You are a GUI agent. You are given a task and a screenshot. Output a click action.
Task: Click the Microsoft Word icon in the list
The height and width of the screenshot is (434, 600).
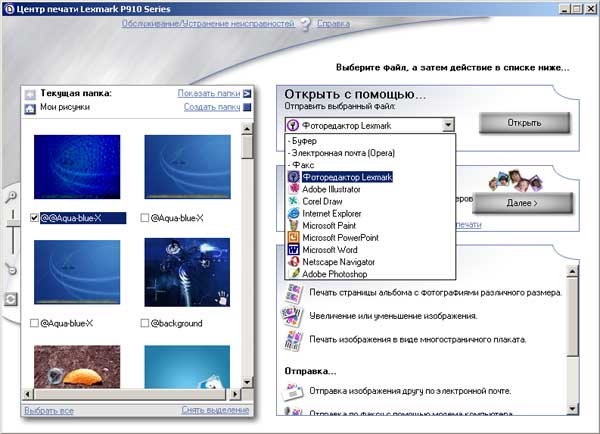tap(293, 250)
